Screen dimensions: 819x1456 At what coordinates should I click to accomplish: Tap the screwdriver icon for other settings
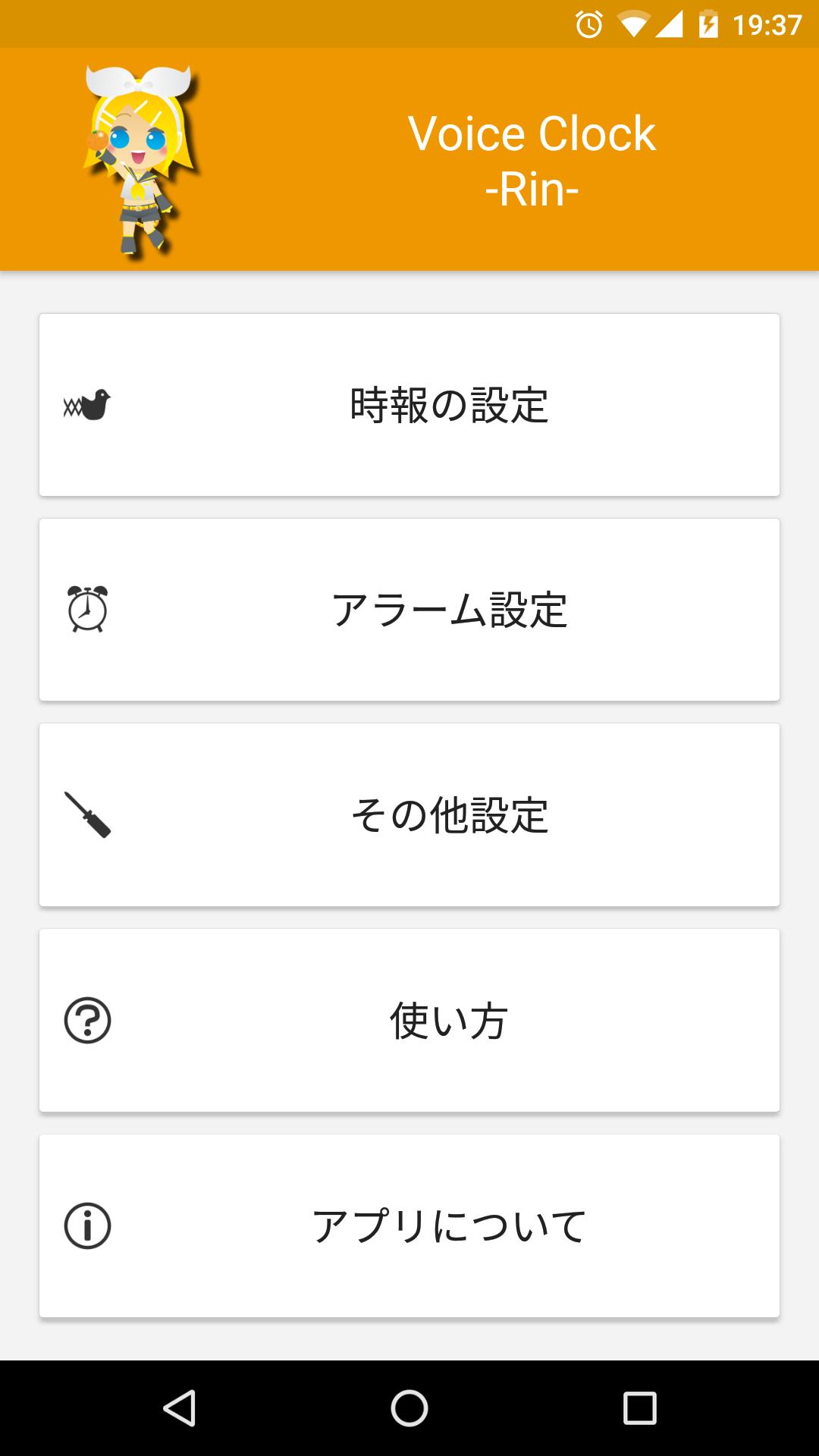coord(87,815)
